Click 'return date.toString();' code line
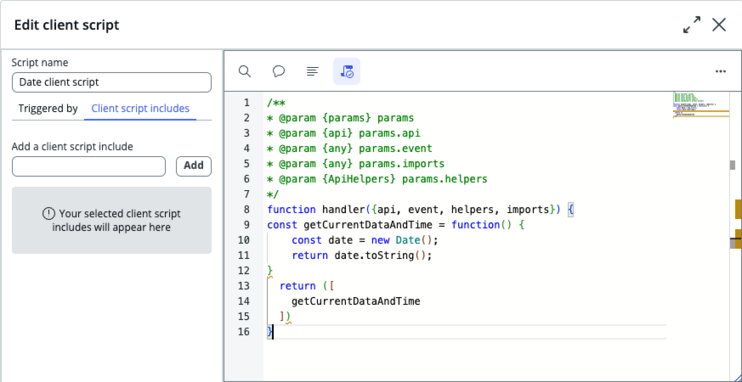Image resolution: width=742 pixels, height=382 pixels. [x=362, y=256]
